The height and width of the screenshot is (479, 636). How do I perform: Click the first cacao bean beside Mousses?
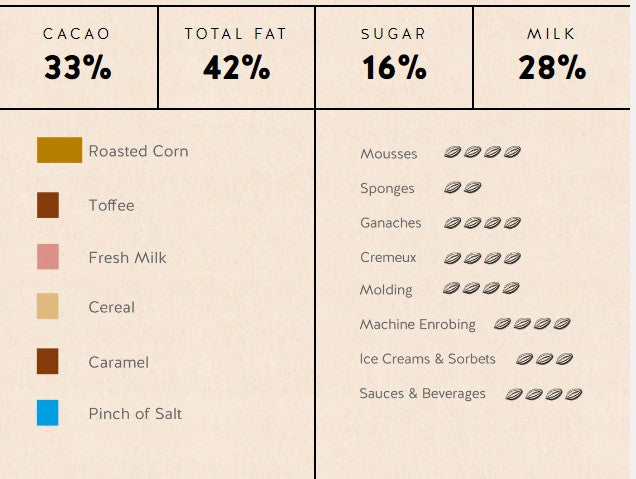pyautogui.click(x=452, y=152)
